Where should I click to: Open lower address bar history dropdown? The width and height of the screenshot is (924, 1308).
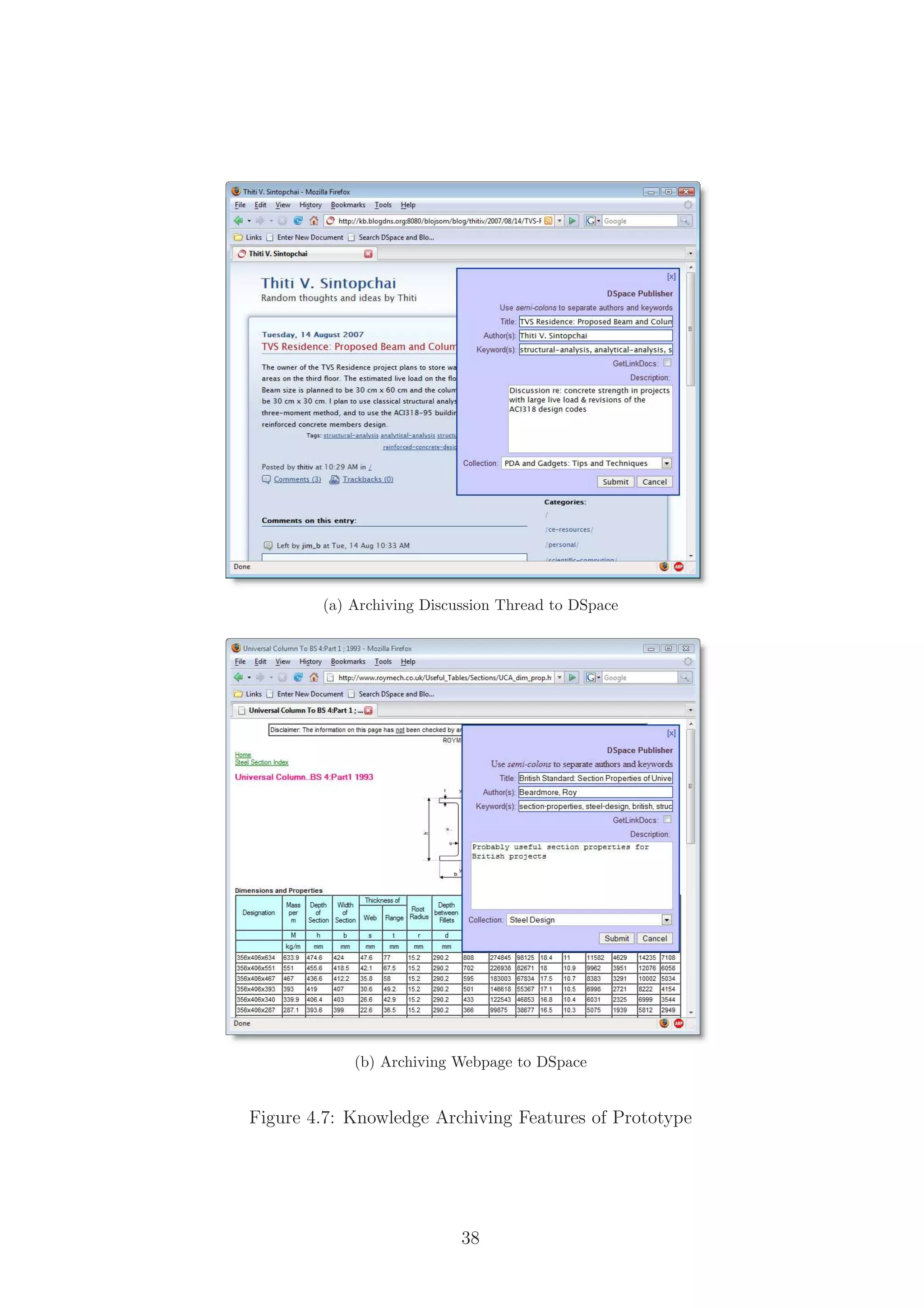559,677
